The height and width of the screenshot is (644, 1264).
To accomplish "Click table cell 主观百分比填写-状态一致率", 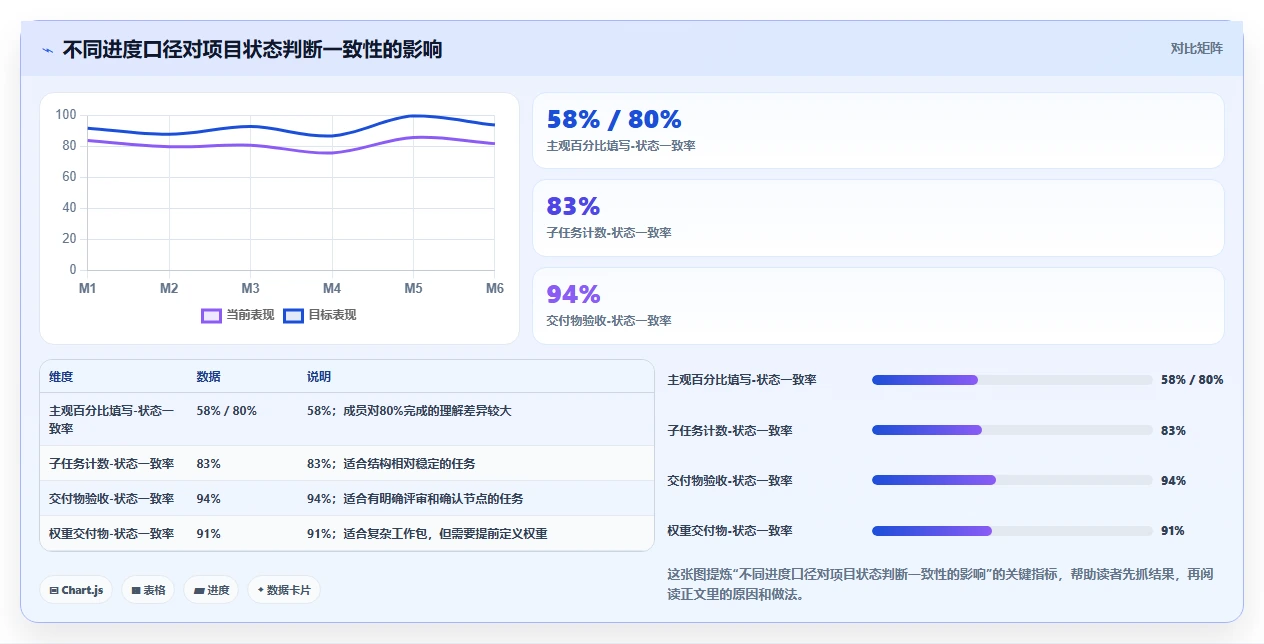I will pos(112,419).
